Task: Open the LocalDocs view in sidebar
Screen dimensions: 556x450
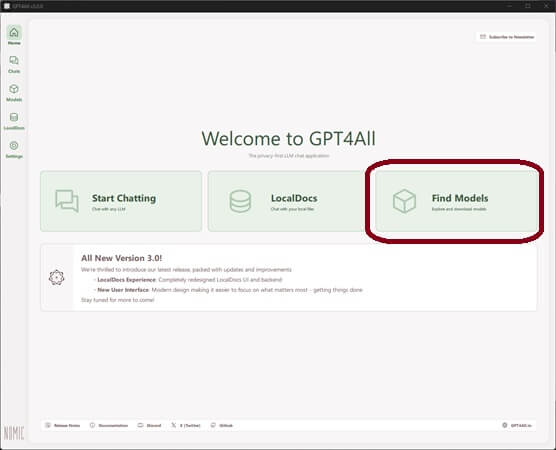Action: (x=14, y=121)
